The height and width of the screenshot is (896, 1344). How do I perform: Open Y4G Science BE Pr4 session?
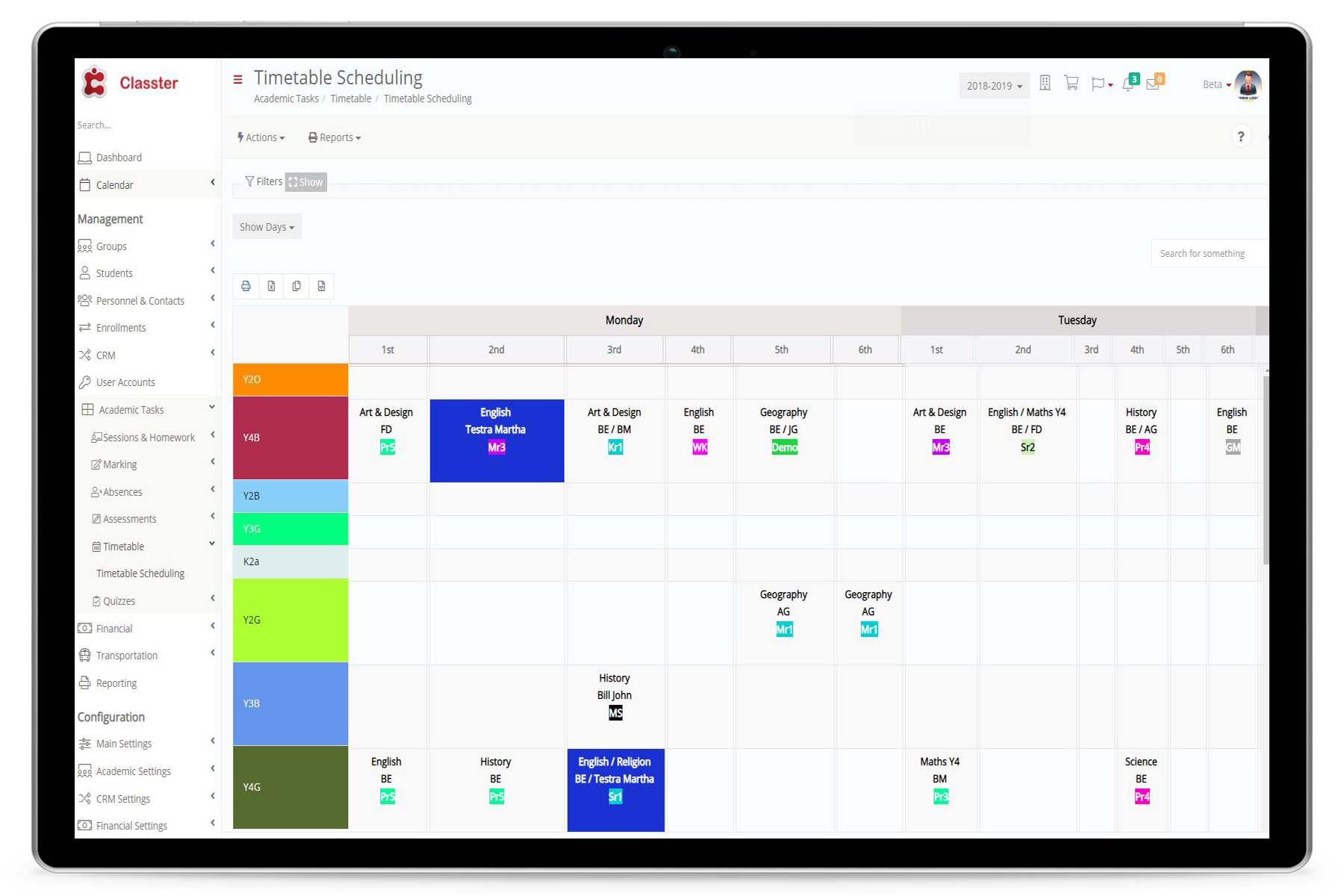click(x=1141, y=780)
